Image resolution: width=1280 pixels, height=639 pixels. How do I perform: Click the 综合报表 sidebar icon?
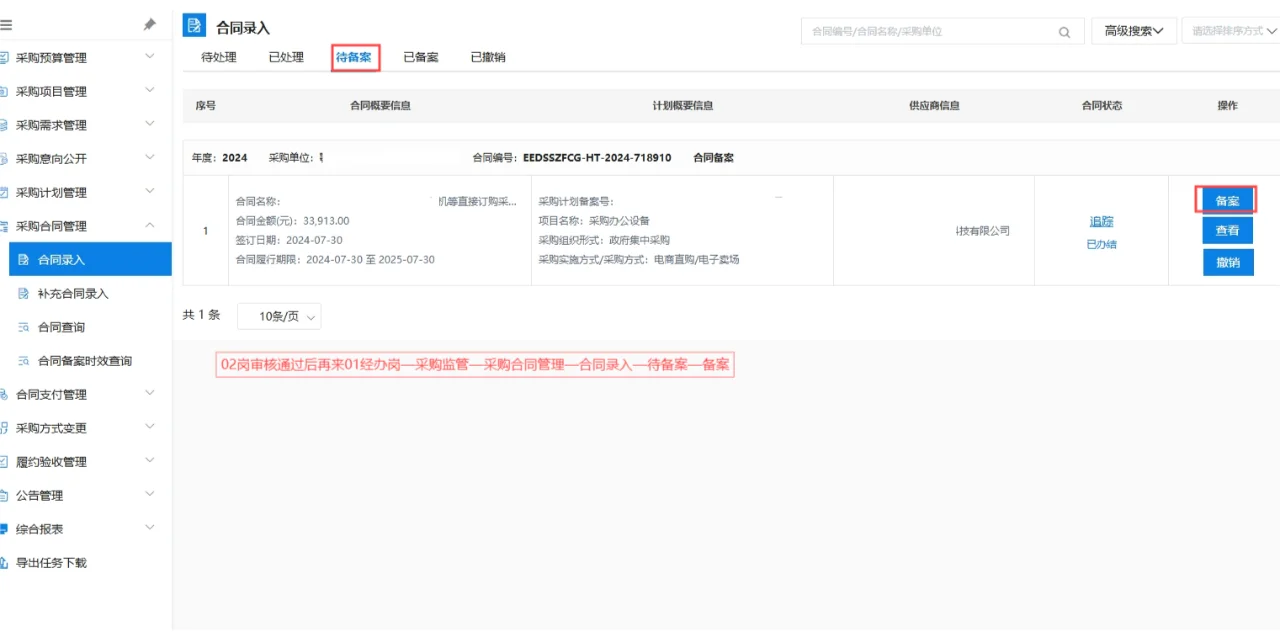(x=4, y=529)
